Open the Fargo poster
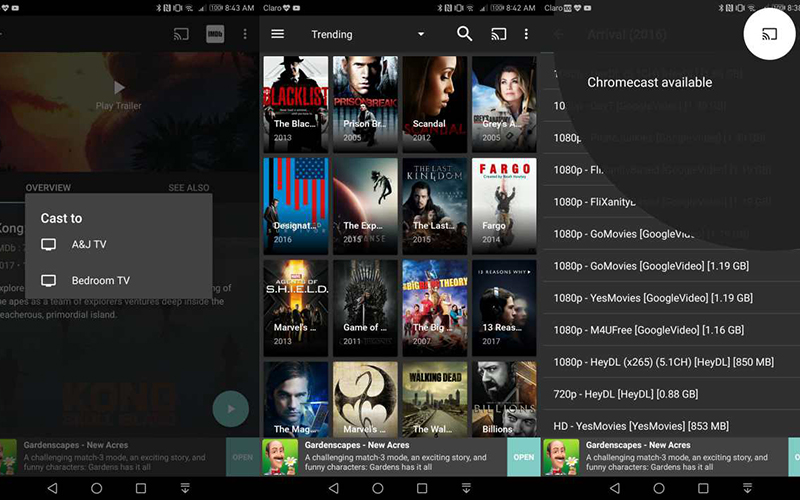This screenshot has height=500, width=800. [504, 206]
